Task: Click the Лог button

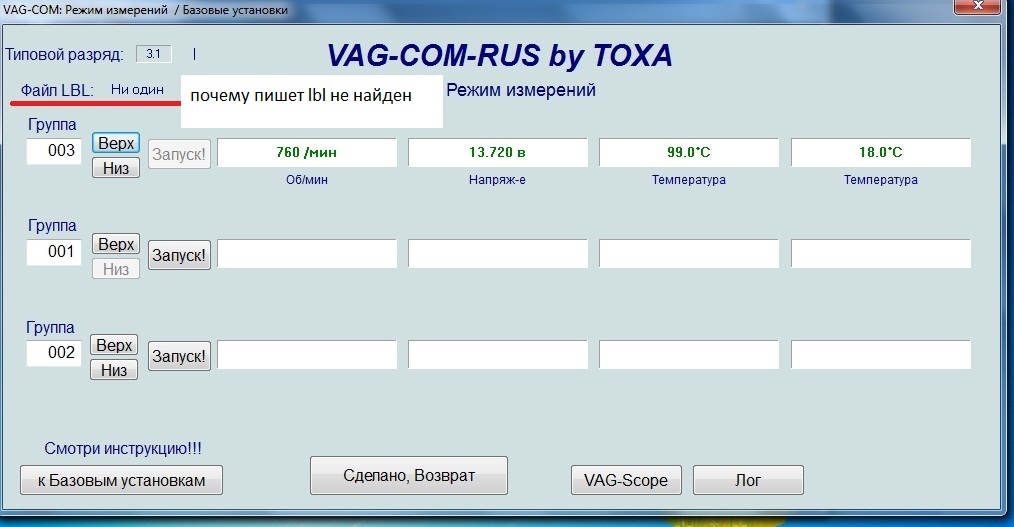Action: point(748,480)
